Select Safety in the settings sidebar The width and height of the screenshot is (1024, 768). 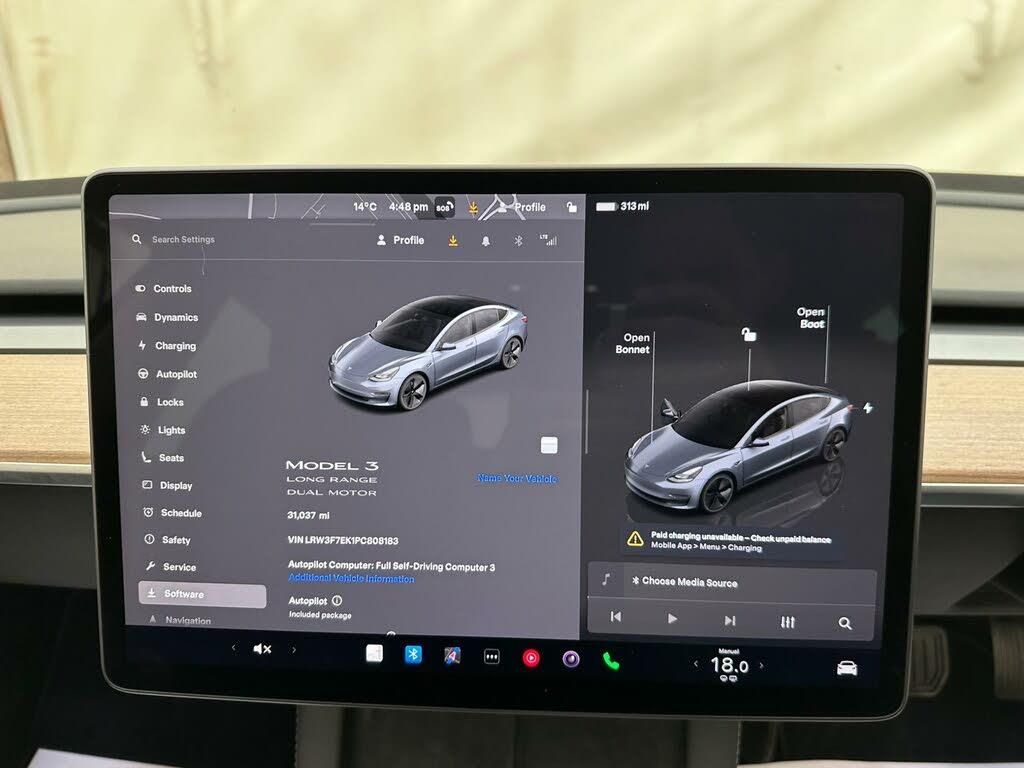tap(167, 540)
